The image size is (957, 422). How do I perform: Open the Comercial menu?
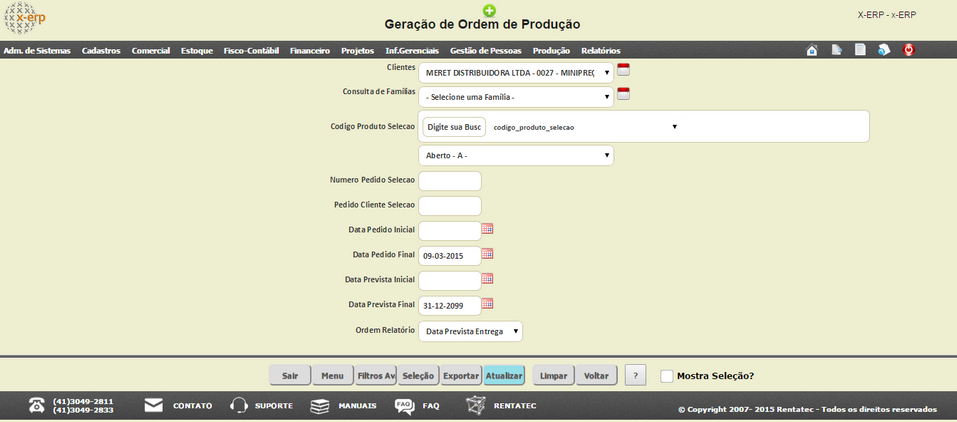[x=151, y=51]
